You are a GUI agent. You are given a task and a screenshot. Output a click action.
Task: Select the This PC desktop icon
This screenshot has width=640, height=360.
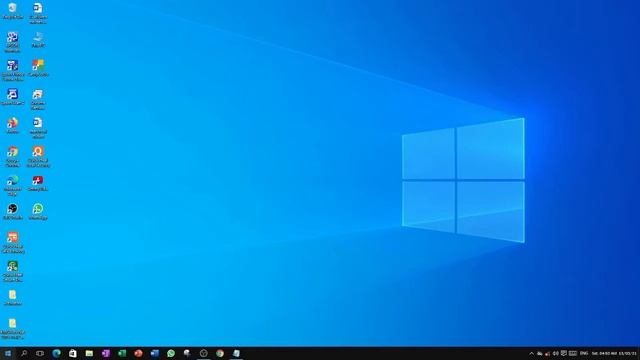coord(38,40)
